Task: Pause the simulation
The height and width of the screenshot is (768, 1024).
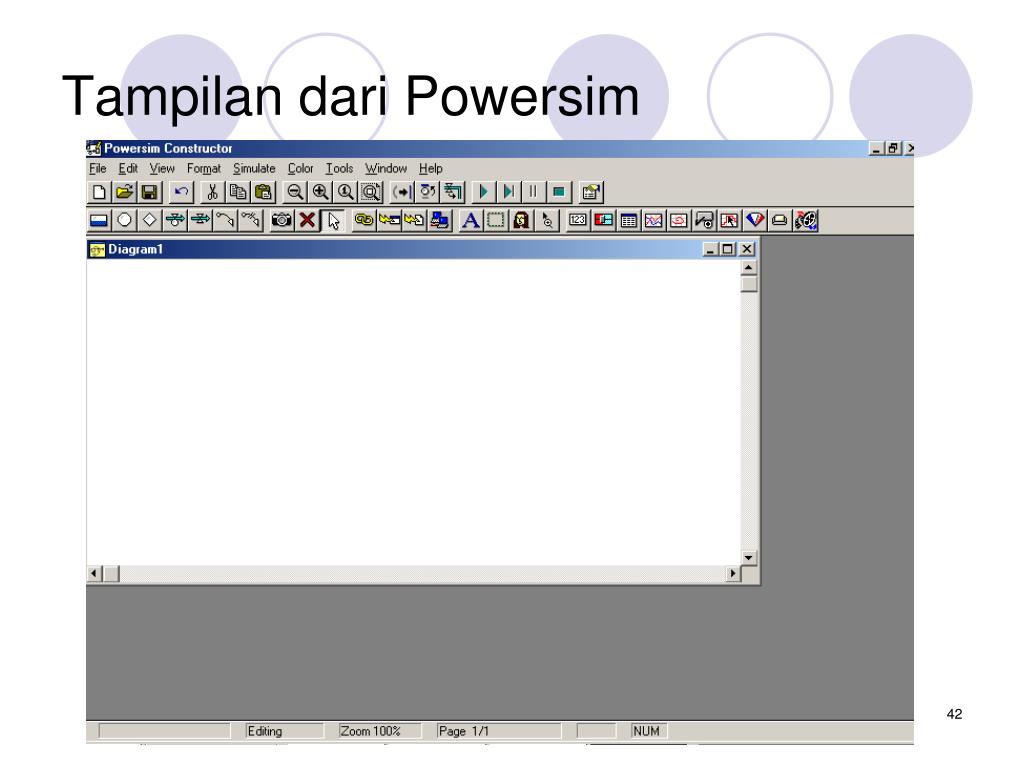Action: coord(533,192)
